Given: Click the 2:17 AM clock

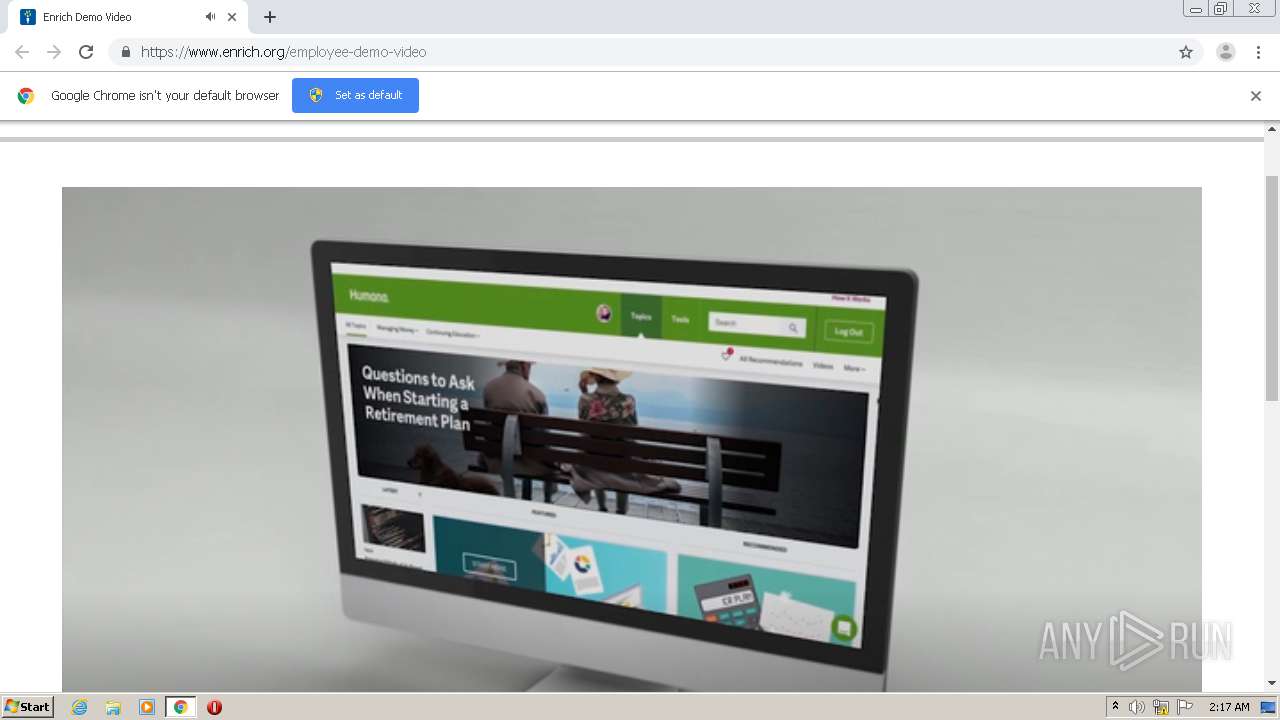Looking at the screenshot, I should pyautogui.click(x=1229, y=707).
